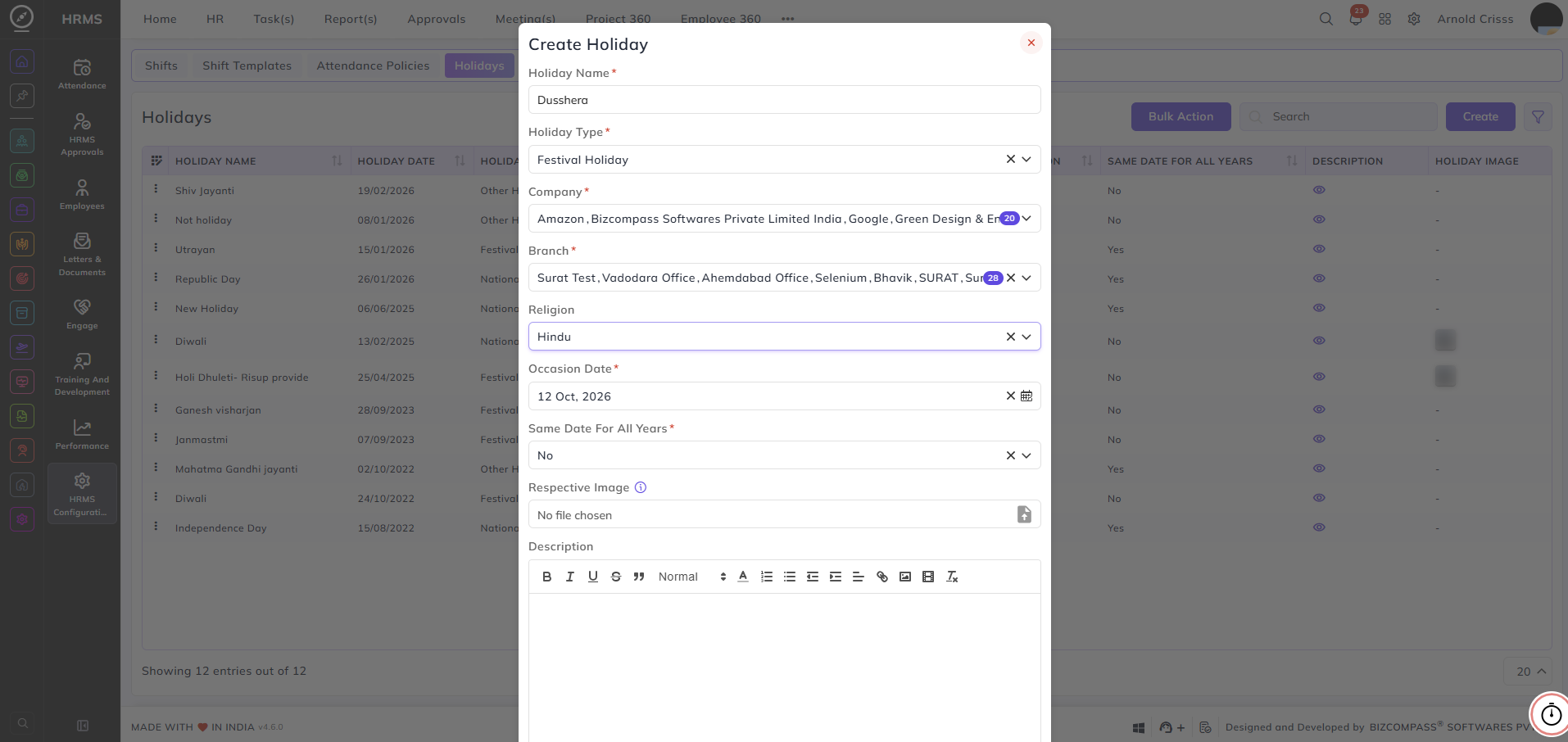Open the Occasion Date calendar picker

(x=1026, y=396)
